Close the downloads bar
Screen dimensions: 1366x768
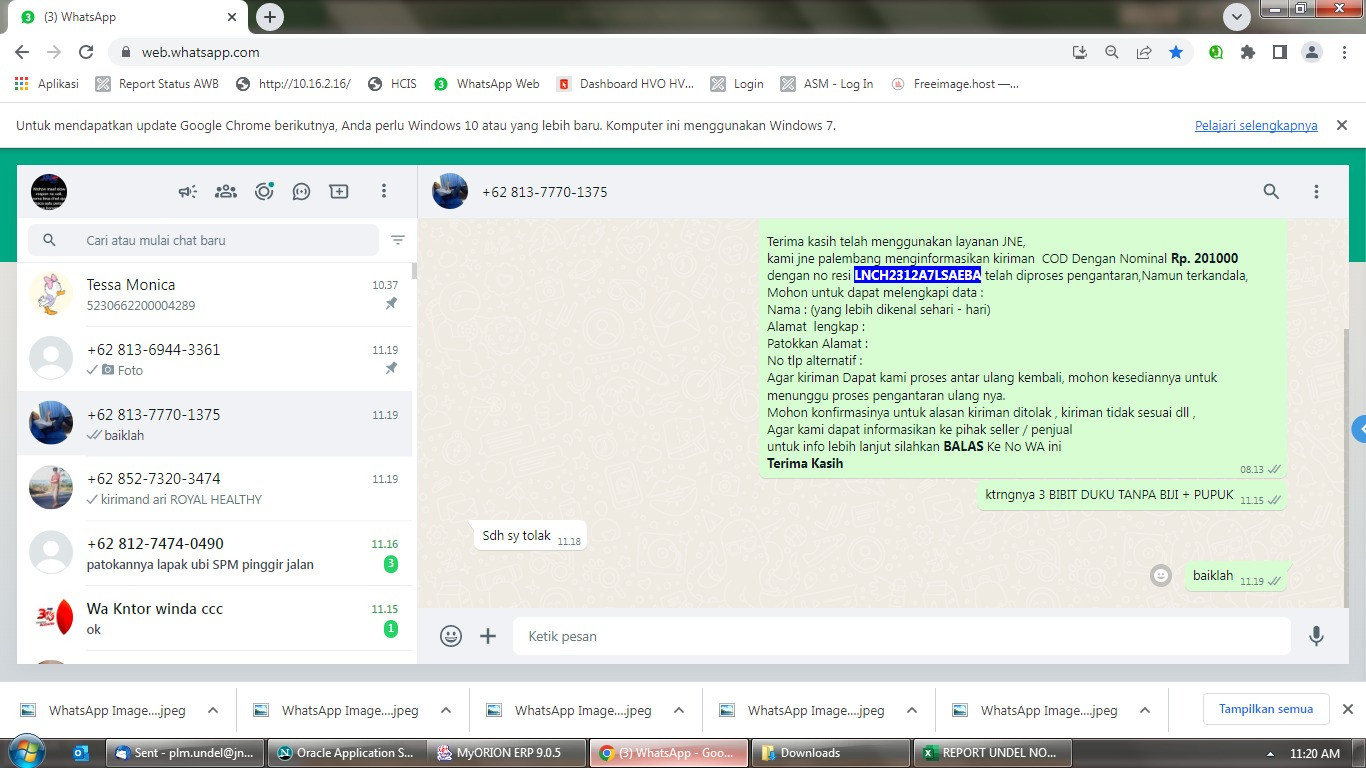1347,709
